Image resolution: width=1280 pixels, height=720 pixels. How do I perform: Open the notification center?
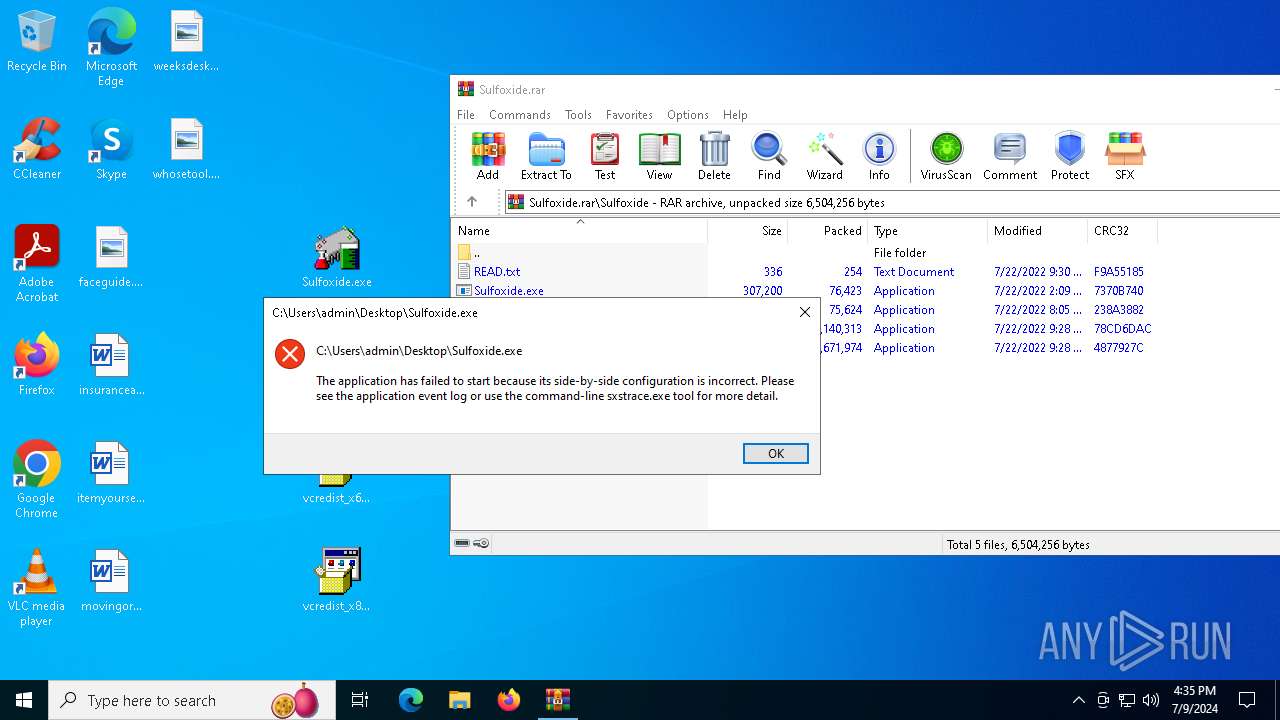click(1247, 700)
